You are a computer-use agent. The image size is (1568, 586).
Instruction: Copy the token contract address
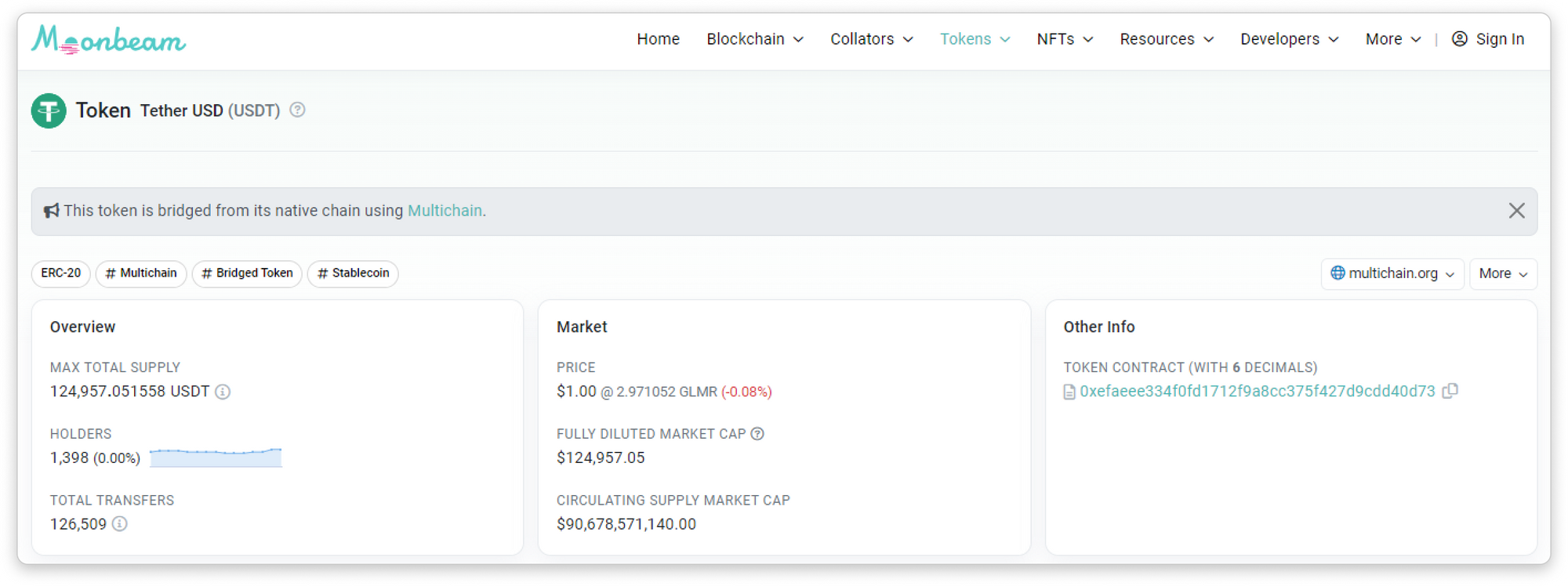pos(1450,391)
